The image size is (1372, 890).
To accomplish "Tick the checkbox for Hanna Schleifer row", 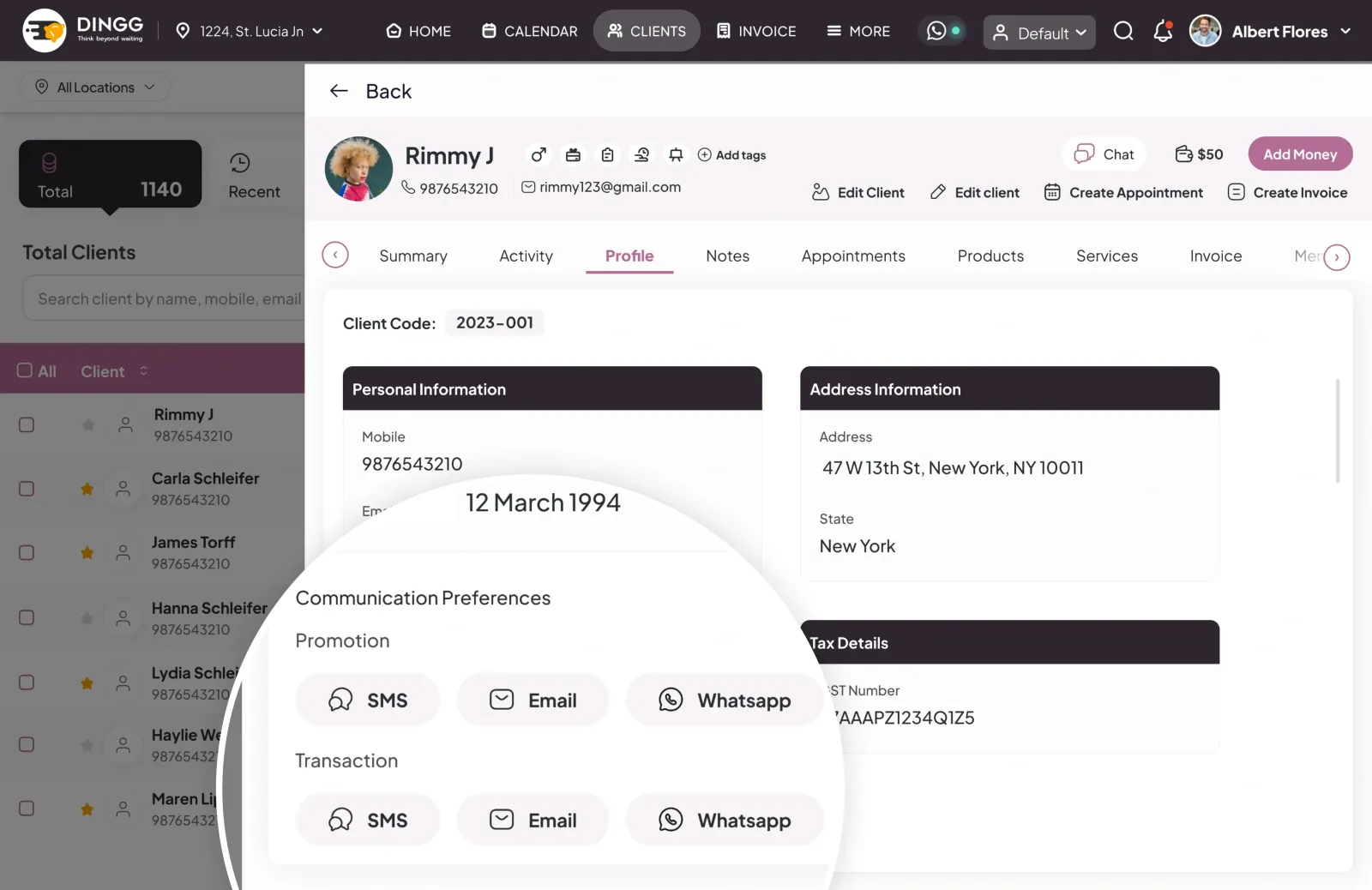I will (x=27, y=617).
